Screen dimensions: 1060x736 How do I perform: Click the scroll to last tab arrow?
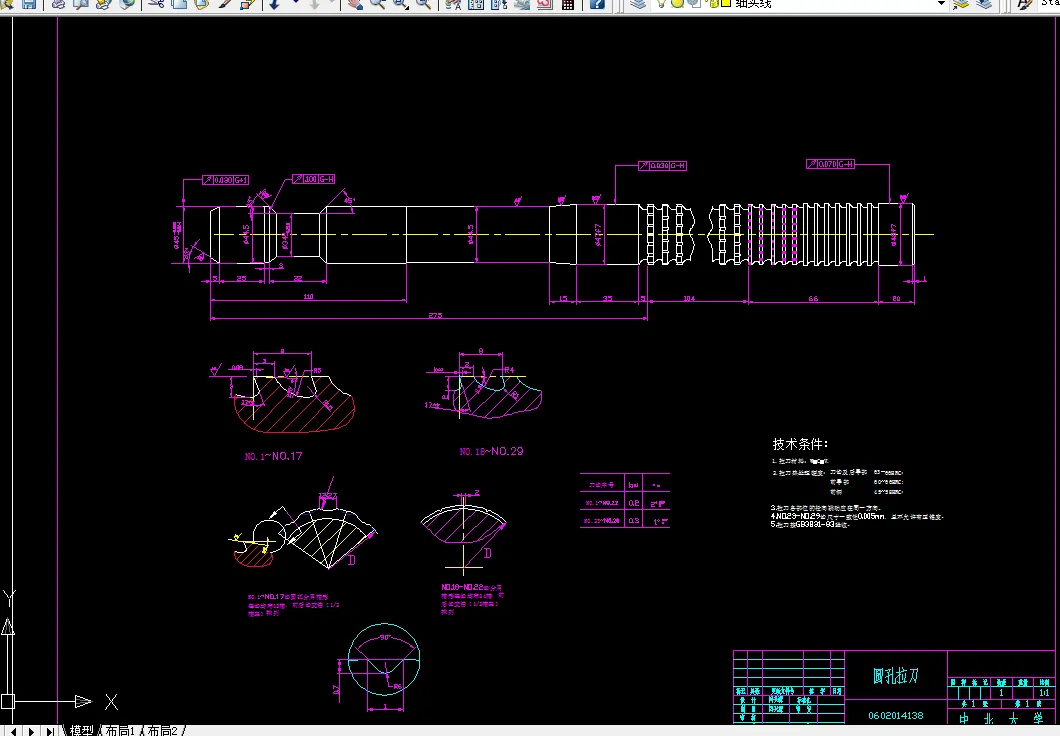coord(50,731)
